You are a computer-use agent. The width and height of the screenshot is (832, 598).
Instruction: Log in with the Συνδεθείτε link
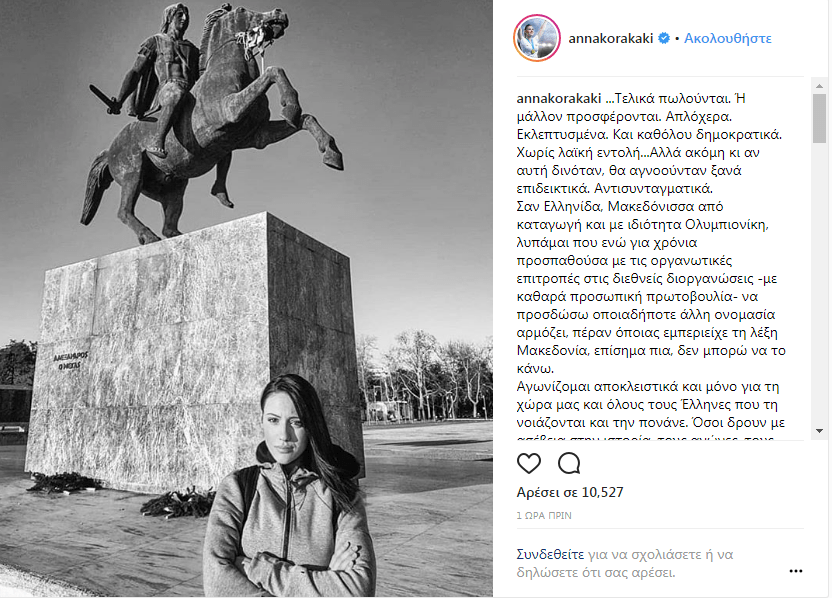pyautogui.click(x=550, y=554)
